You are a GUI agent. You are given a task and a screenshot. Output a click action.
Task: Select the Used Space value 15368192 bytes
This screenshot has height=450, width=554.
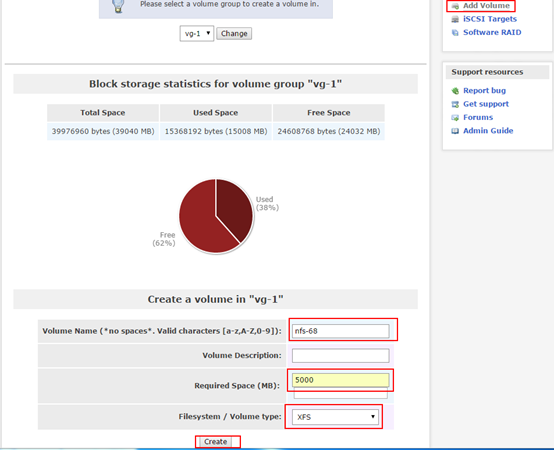click(x=216, y=131)
